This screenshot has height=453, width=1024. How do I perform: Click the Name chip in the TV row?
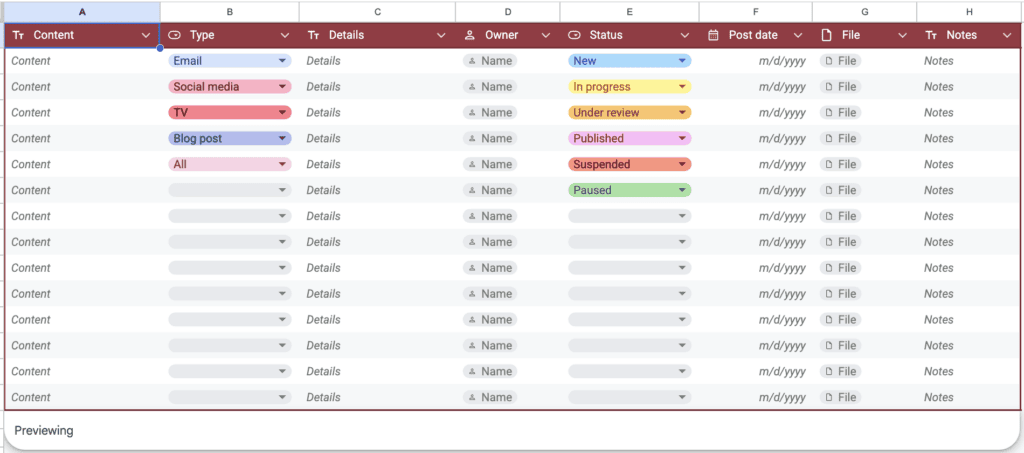pos(490,112)
